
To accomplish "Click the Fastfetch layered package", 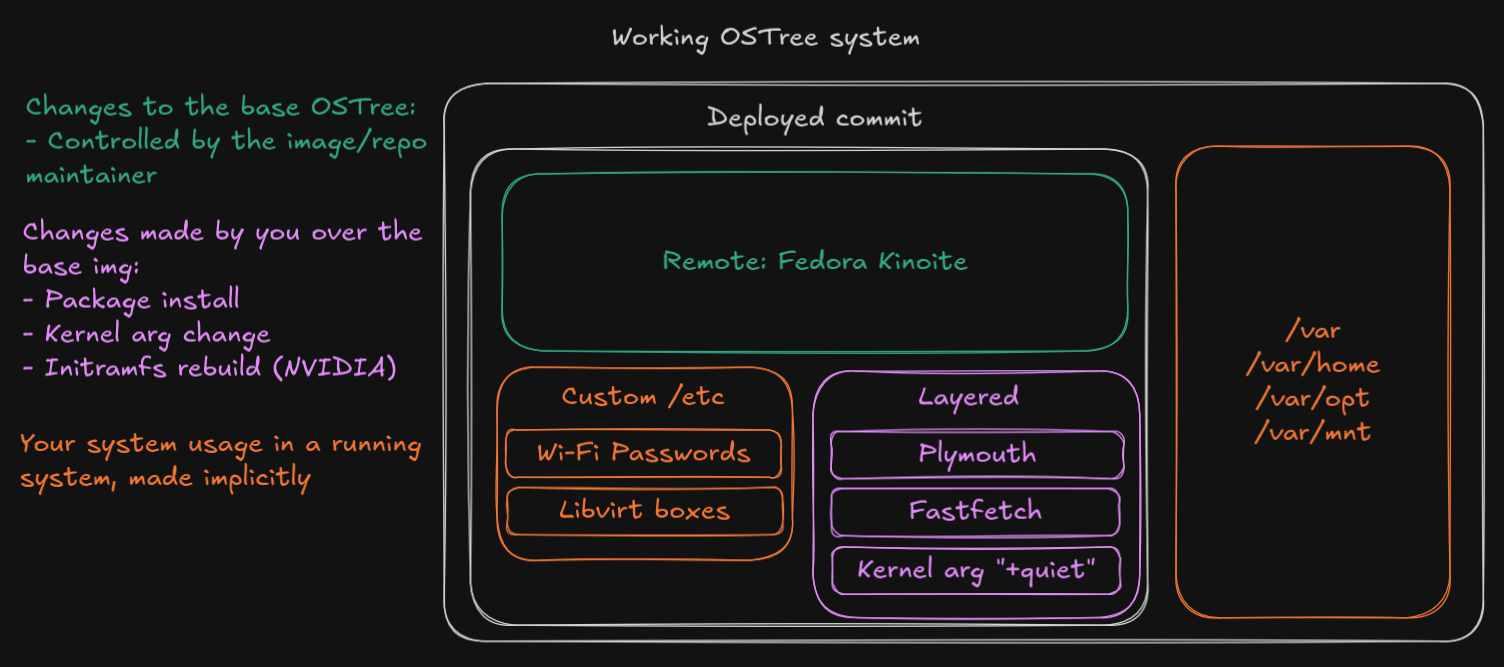I will 975,511.
